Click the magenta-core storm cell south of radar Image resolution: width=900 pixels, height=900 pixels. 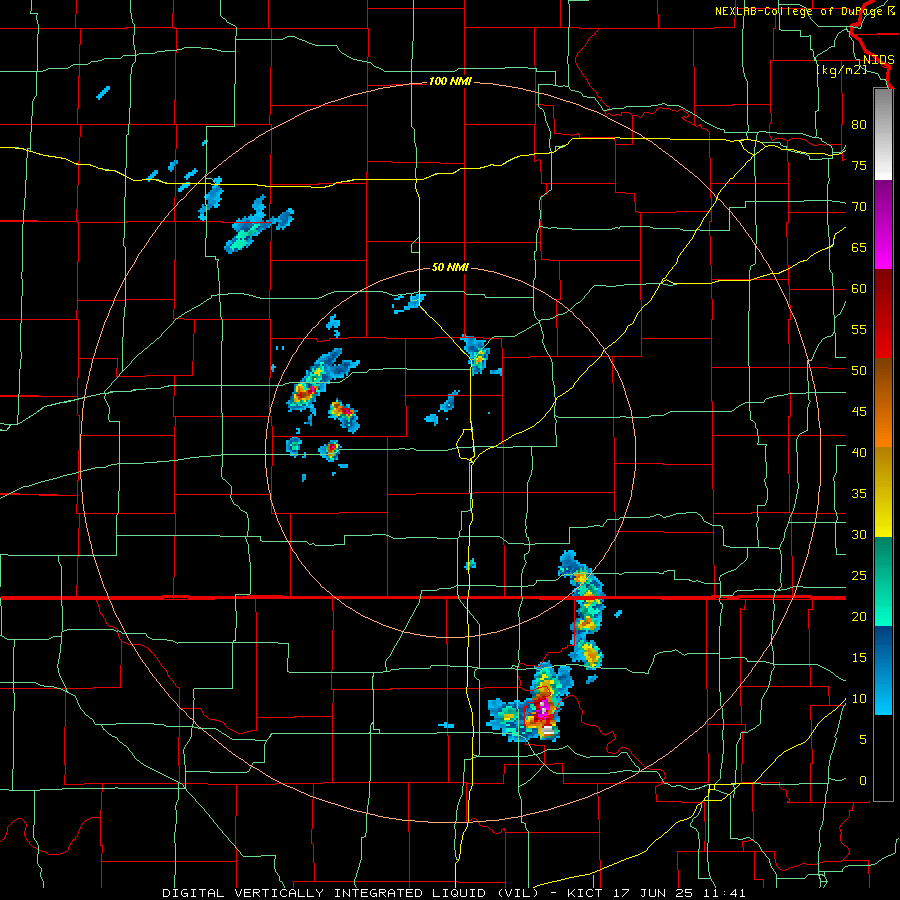click(542, 708)
